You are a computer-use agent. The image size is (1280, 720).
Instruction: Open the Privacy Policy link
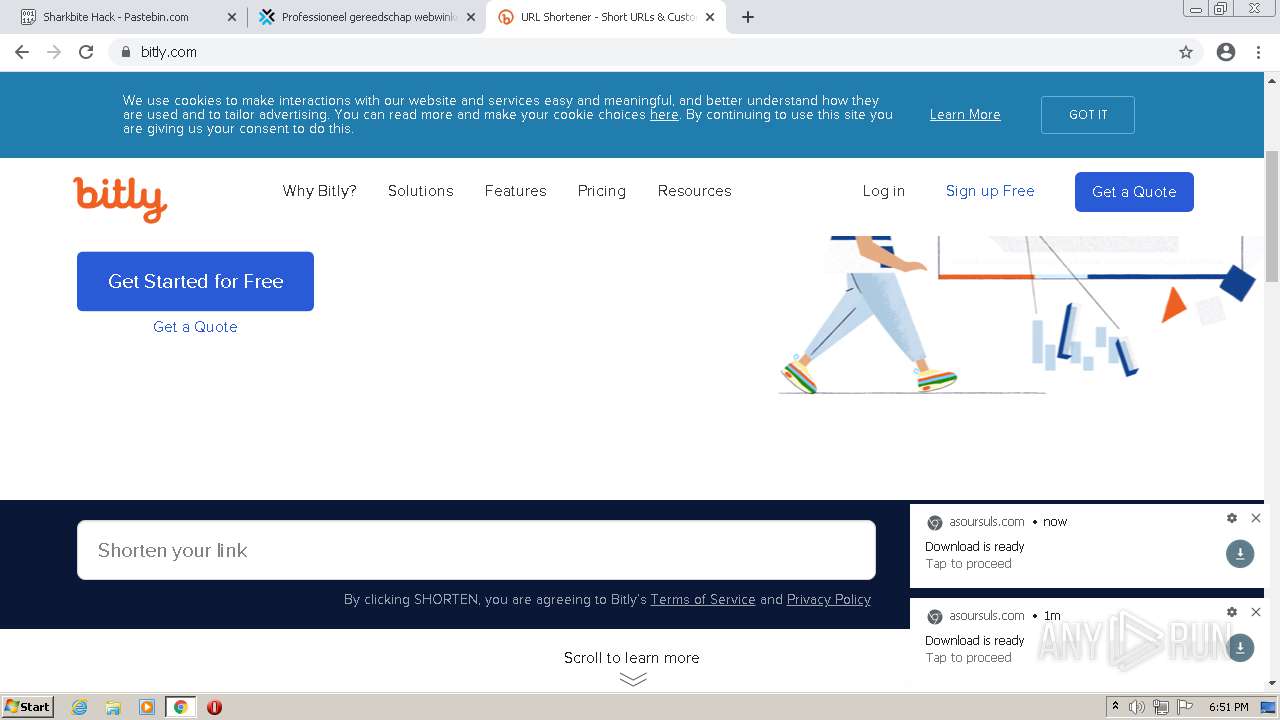pyautogui.click(x=829, y=600)
